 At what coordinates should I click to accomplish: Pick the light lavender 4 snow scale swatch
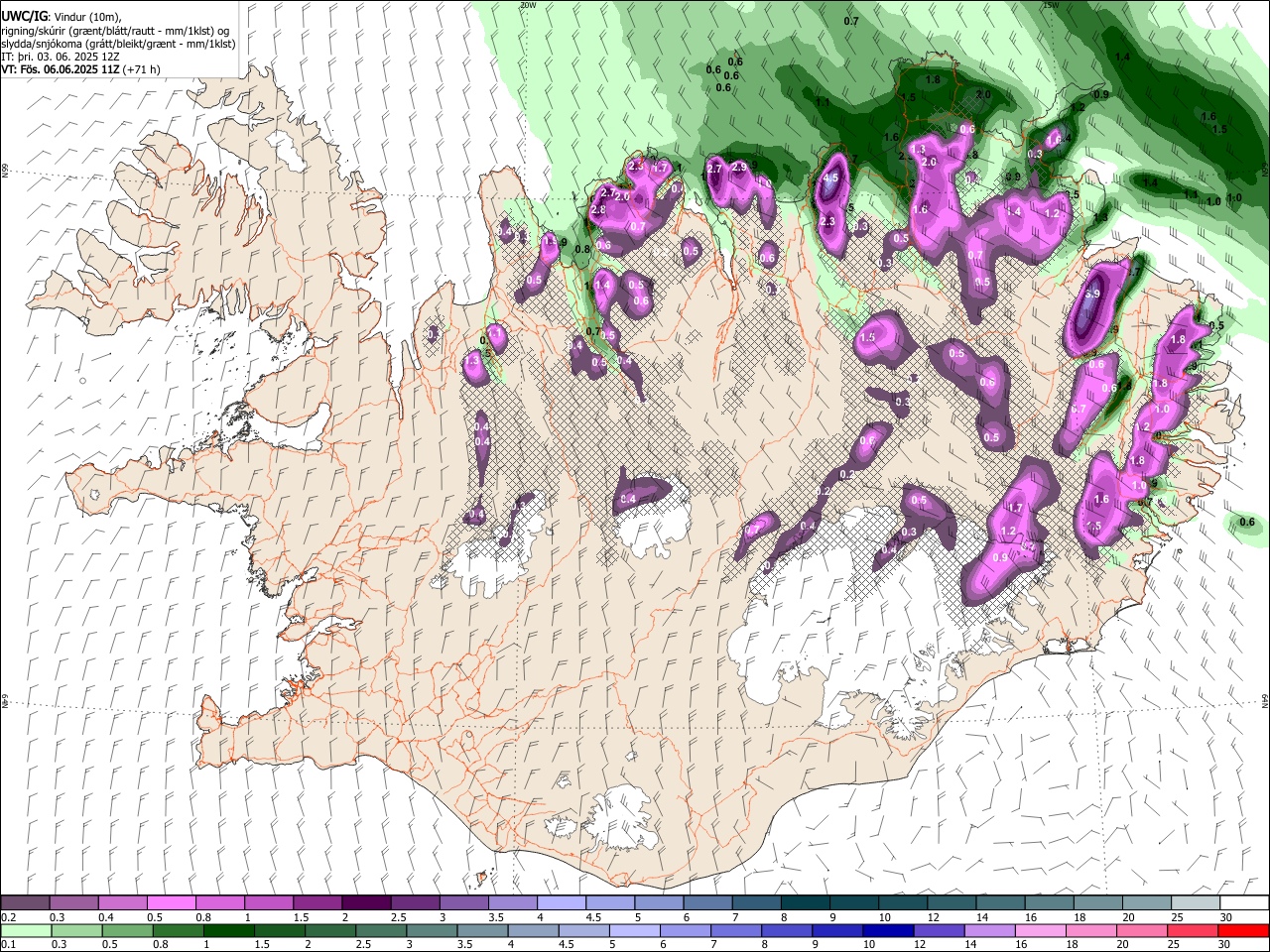point(561,902)
